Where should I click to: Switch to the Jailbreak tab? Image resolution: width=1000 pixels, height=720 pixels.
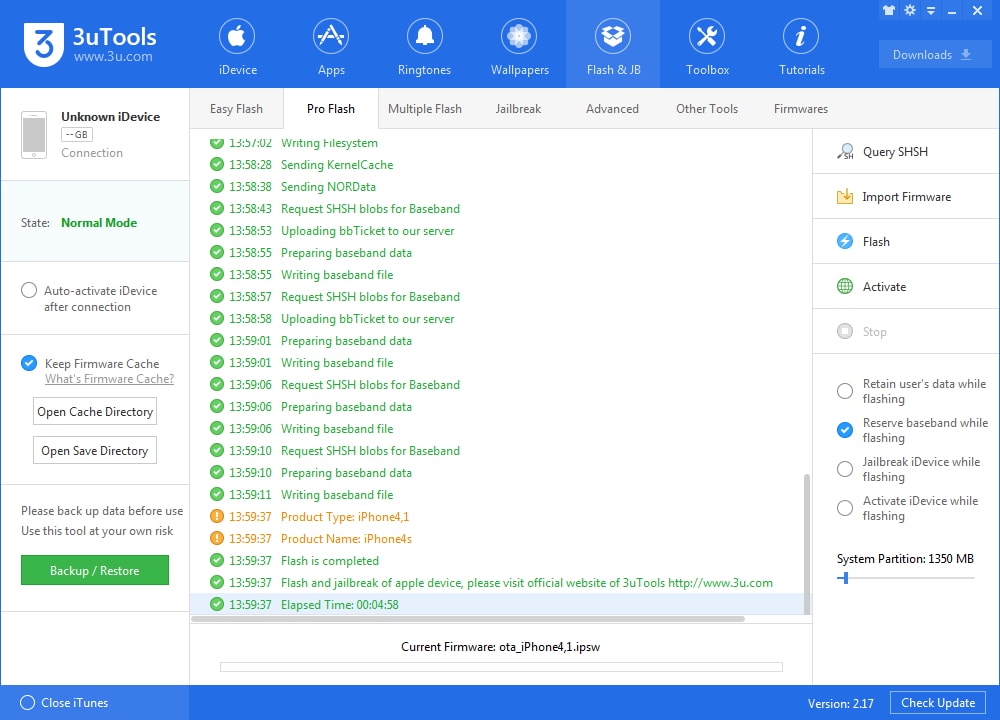coord(518,109)
